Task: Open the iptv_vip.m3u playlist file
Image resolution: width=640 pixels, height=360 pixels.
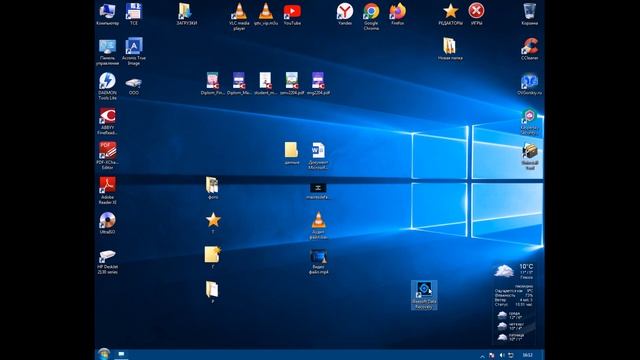Action: pos(266,14)
